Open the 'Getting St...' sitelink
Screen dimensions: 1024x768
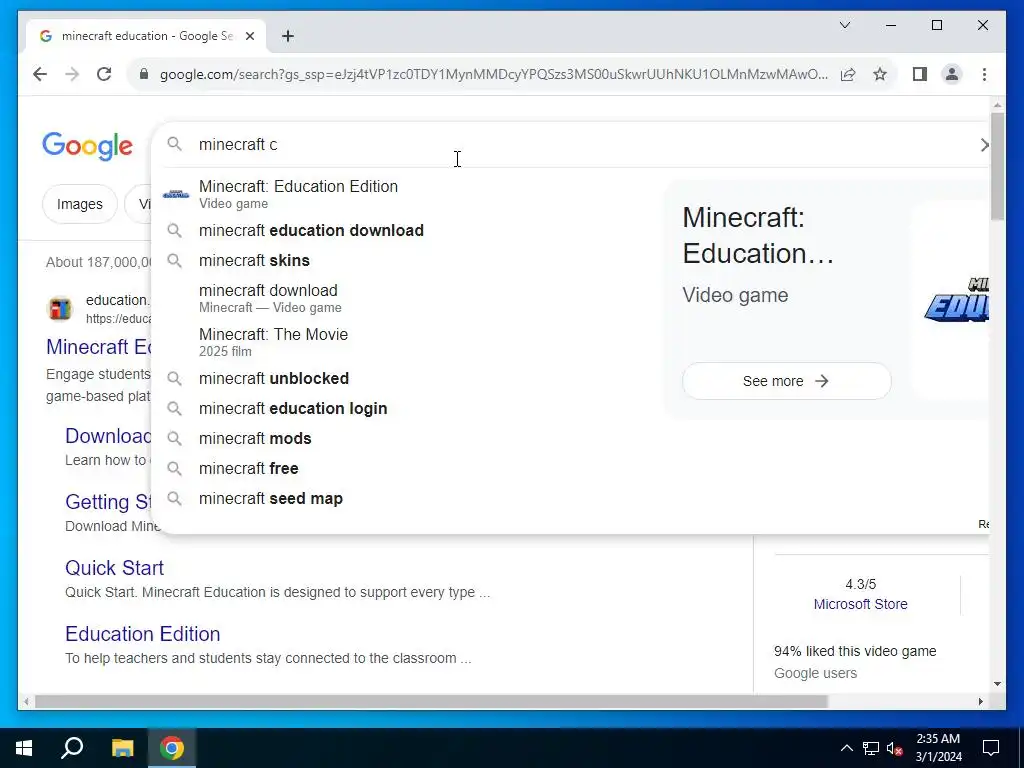coord(108,502)
